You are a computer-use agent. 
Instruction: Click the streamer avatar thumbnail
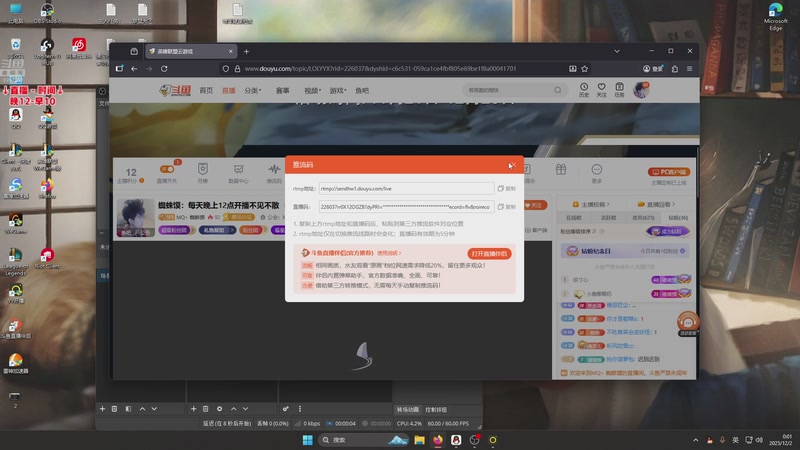click(x=135, y=218)
